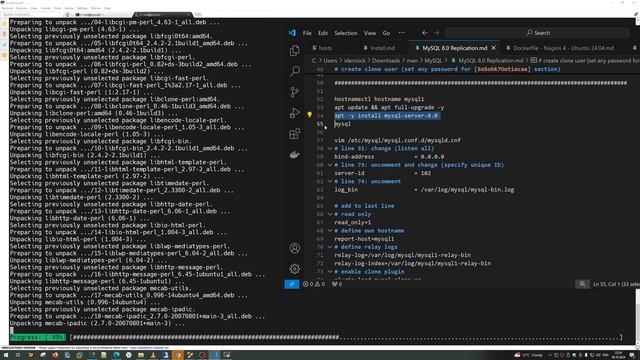Switch to Dockerfile - Nagios 4 tab
This screenshot has width=640, height=360.
click(x=563, y=48)
